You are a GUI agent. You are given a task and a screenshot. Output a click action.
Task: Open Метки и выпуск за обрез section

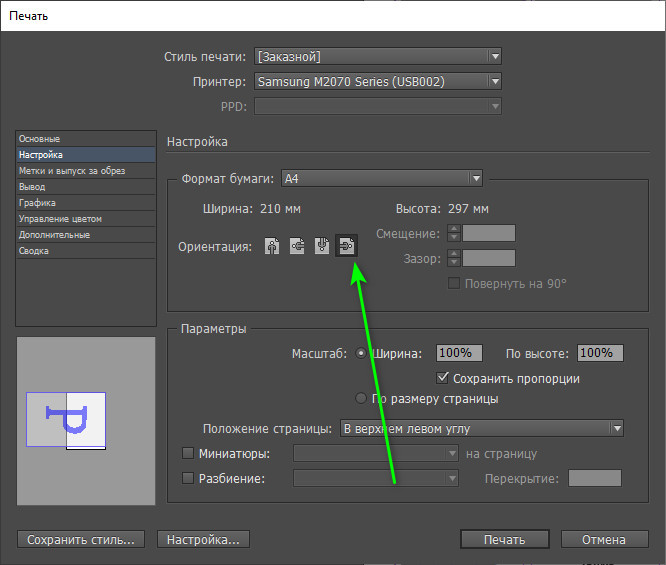pos(86,171)
